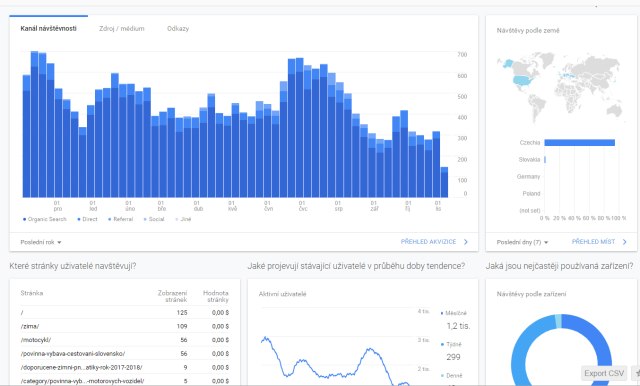
Task: Click the Export CSV button
Action: 604,373
